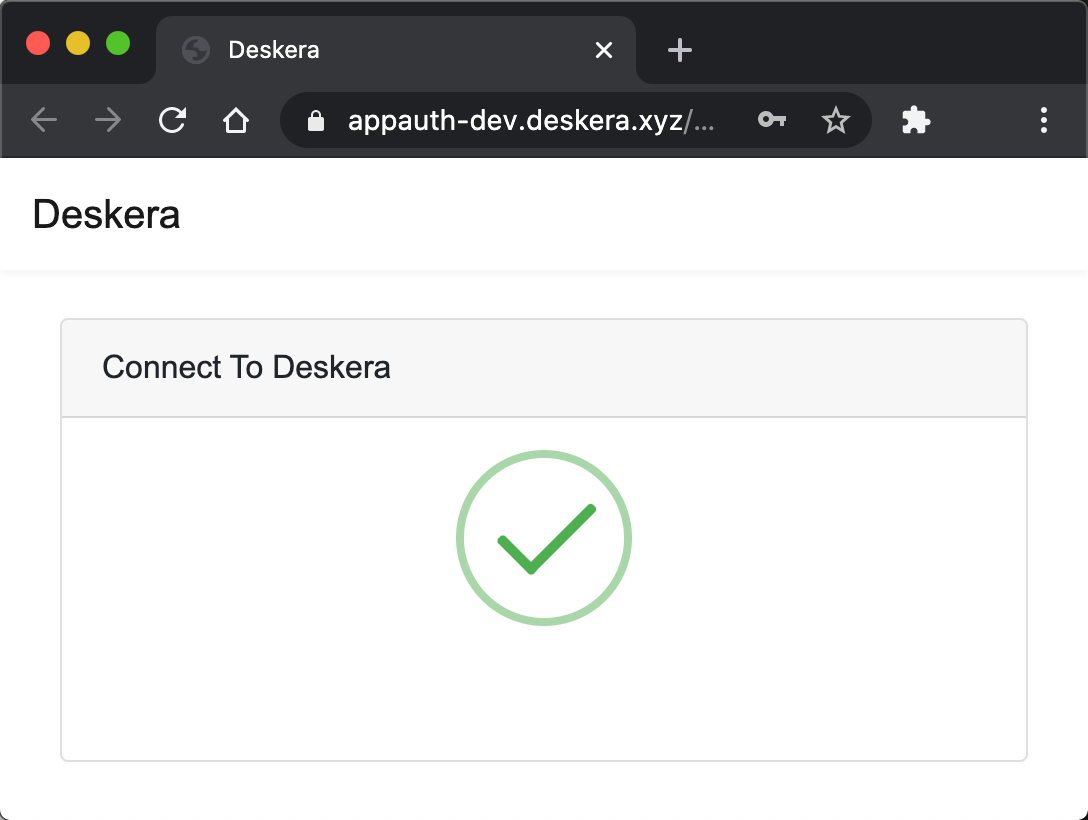Go back to the previous page
Screen dimensions: 1088x820
coord(44,120)
